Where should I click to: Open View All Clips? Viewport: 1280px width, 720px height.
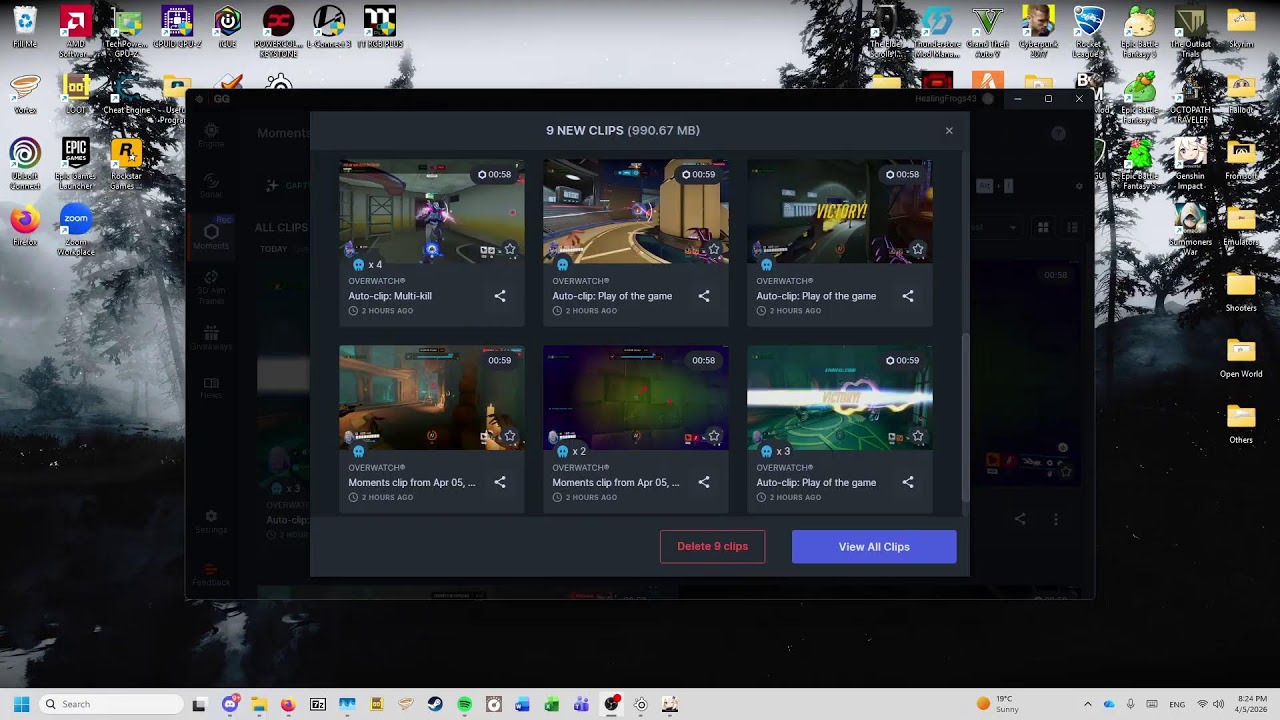click(874, 547)
